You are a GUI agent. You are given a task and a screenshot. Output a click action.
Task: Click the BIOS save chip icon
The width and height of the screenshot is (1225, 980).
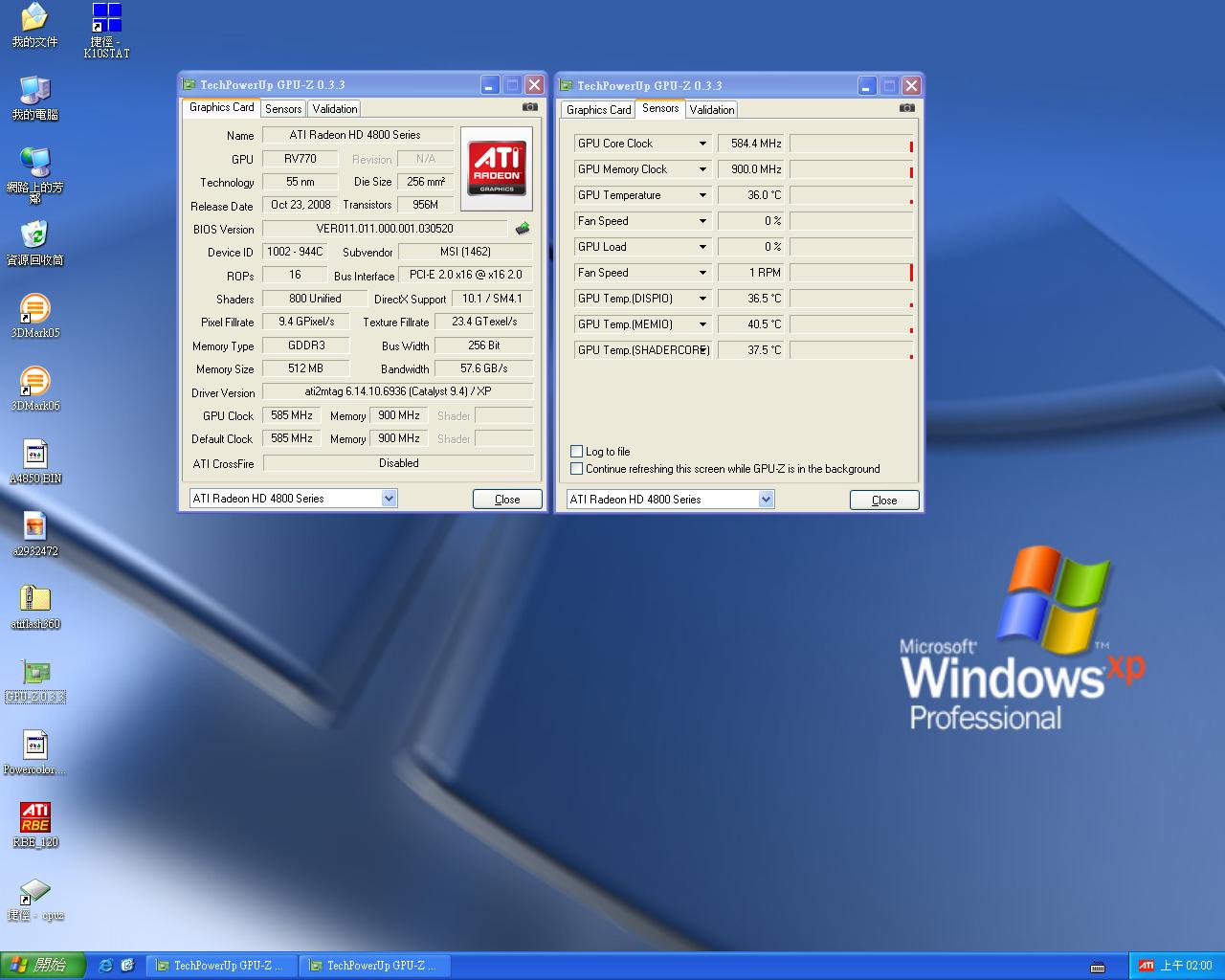pos(522,229)
